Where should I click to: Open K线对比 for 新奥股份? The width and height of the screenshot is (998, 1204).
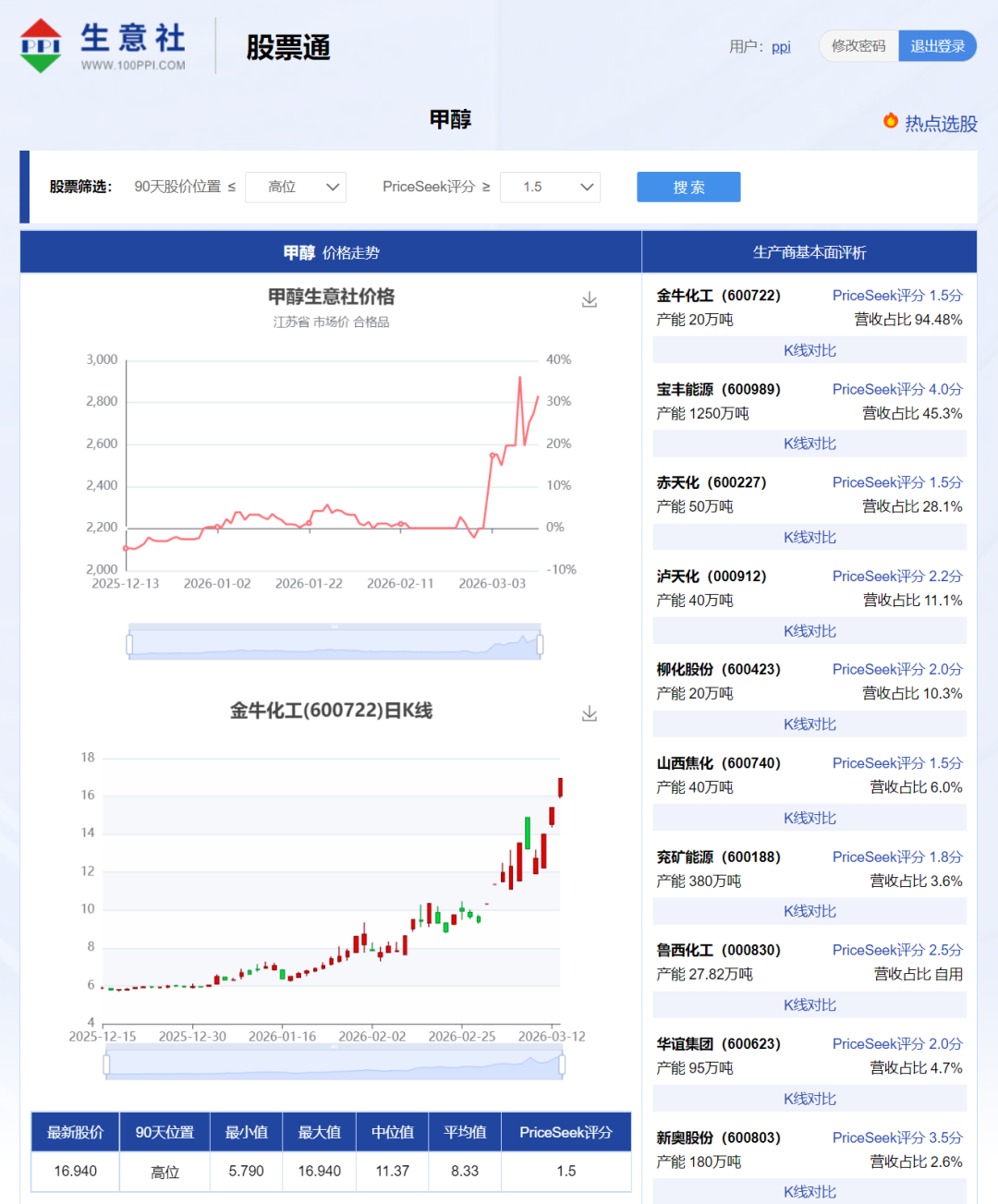coord(809,1191)
